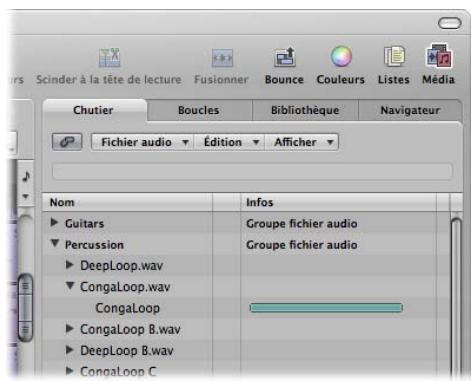The image size is (473, 381).
Task: Switch to the Chutier tab
Action: (94, 110)
